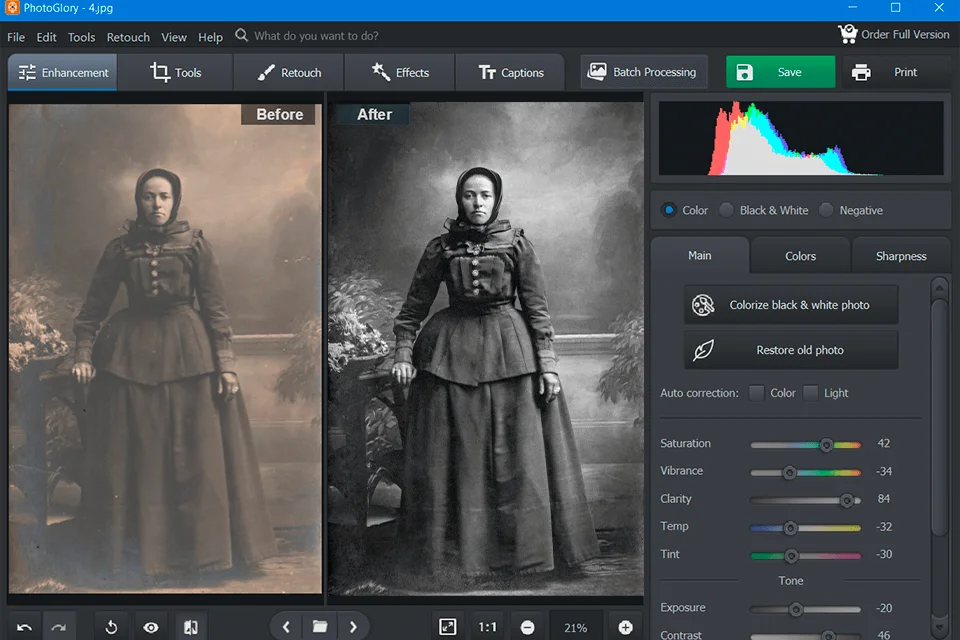Show the original with the eye icon
The image size is (960, 640).
click(x=151, y=626)
